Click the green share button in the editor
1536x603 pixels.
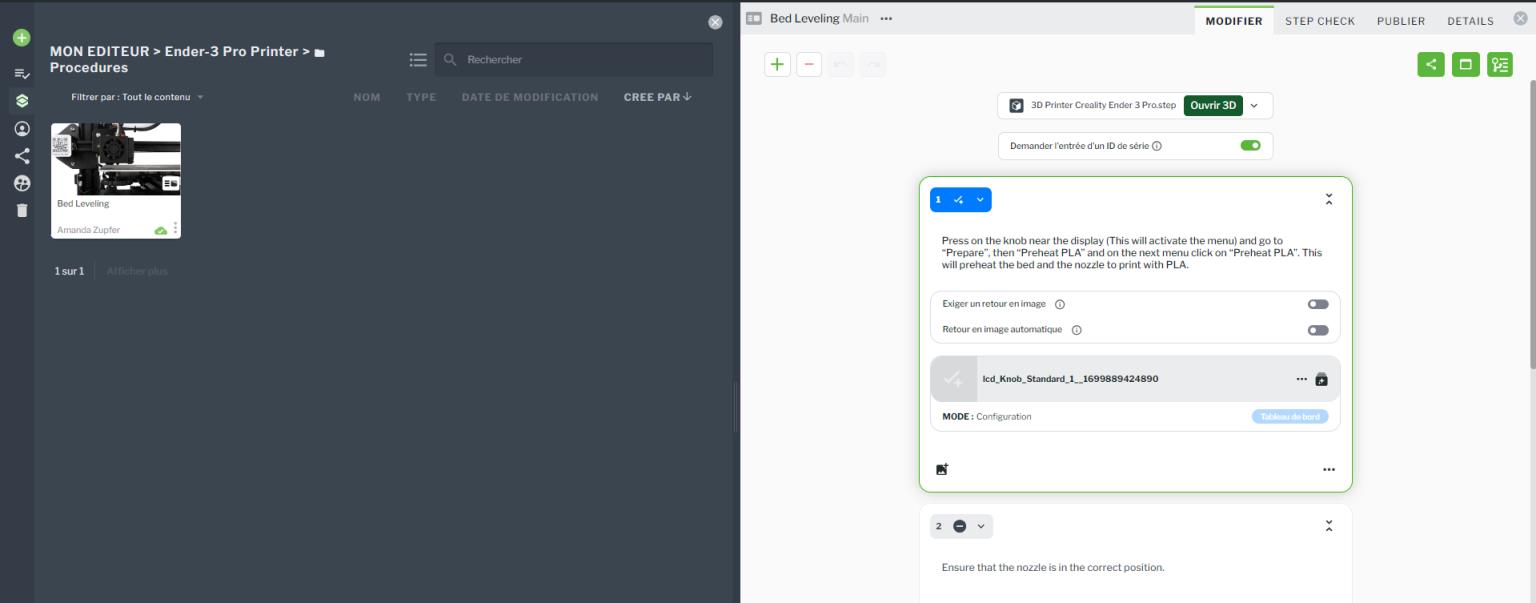pyautogui.click(x=1431, y=64)
